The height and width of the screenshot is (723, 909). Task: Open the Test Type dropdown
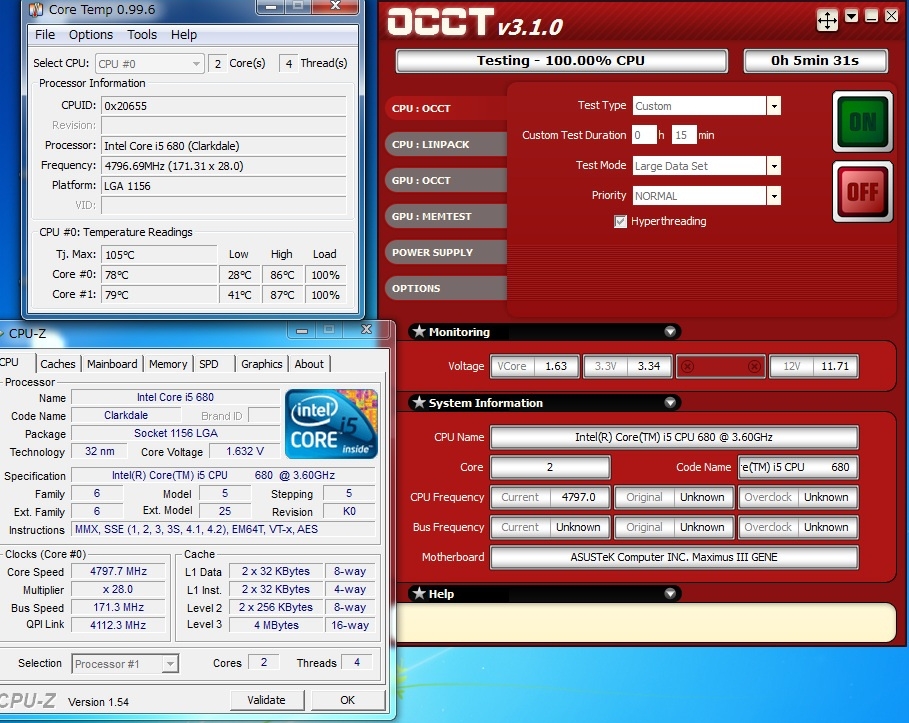tap(773, 106)
